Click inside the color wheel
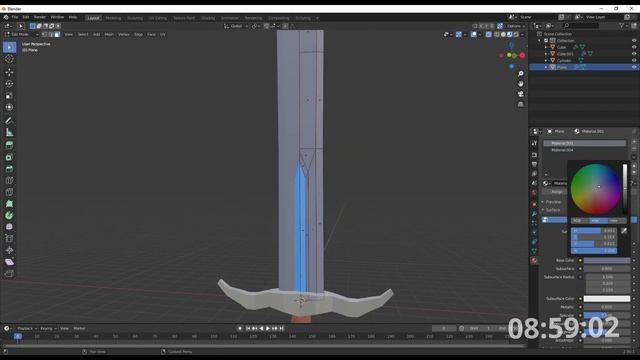The image size is (640, 360). point(596,189)
